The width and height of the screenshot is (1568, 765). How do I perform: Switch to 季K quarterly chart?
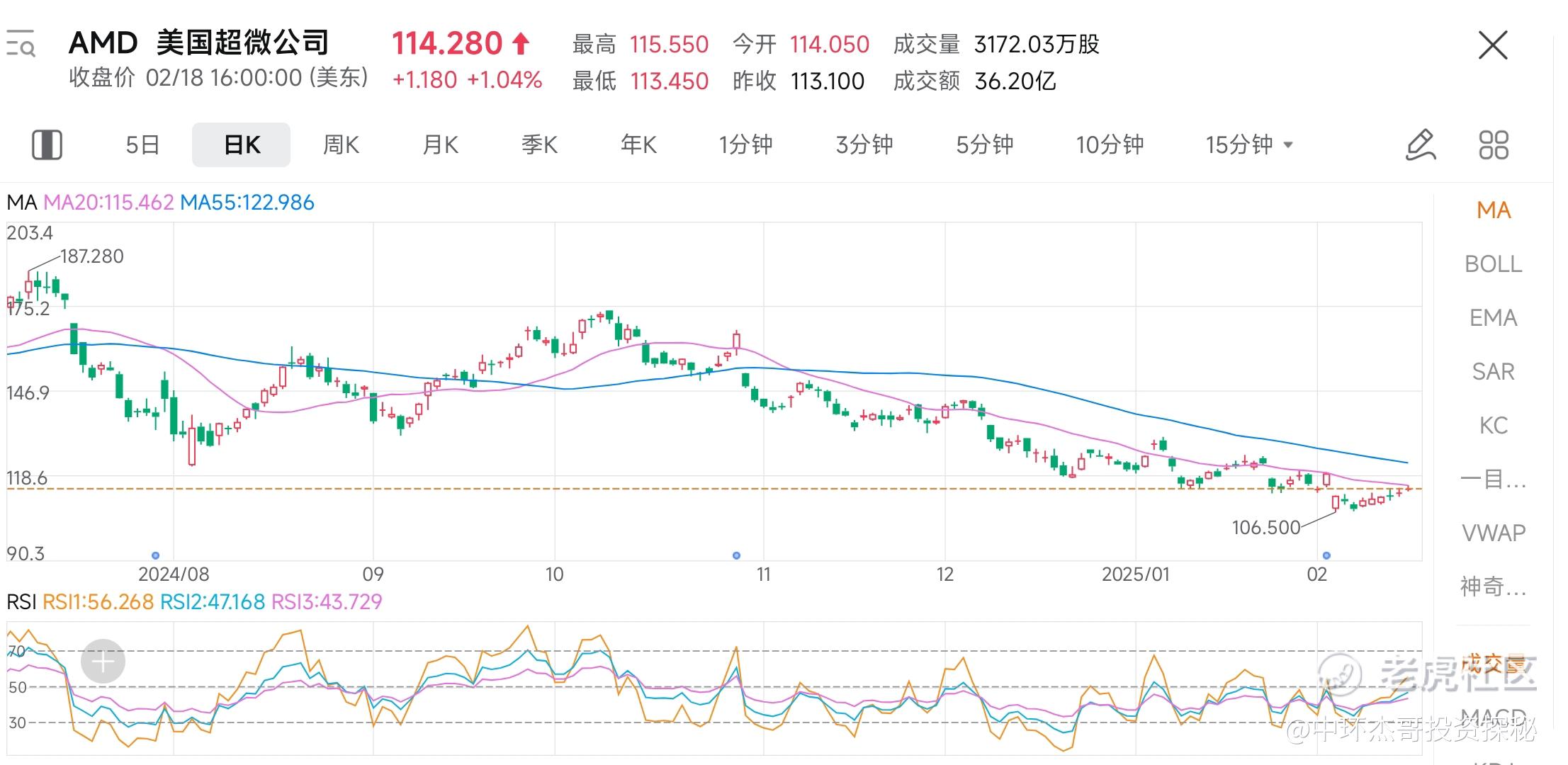coord(539,144)
